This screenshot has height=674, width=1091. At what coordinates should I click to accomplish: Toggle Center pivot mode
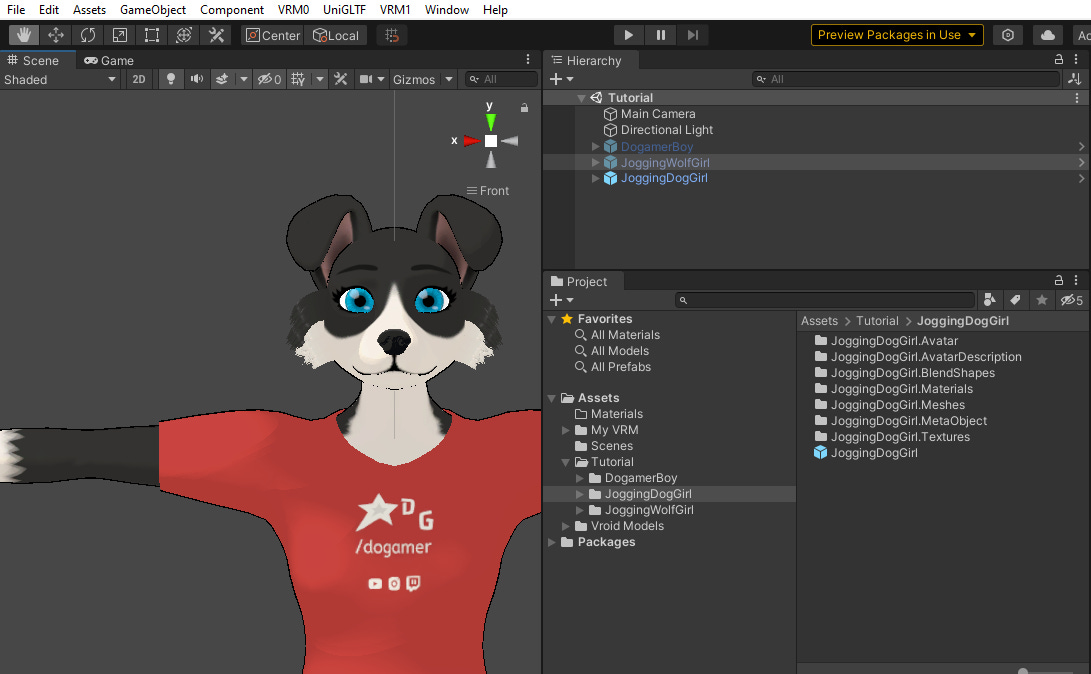(x=273, y=35)
